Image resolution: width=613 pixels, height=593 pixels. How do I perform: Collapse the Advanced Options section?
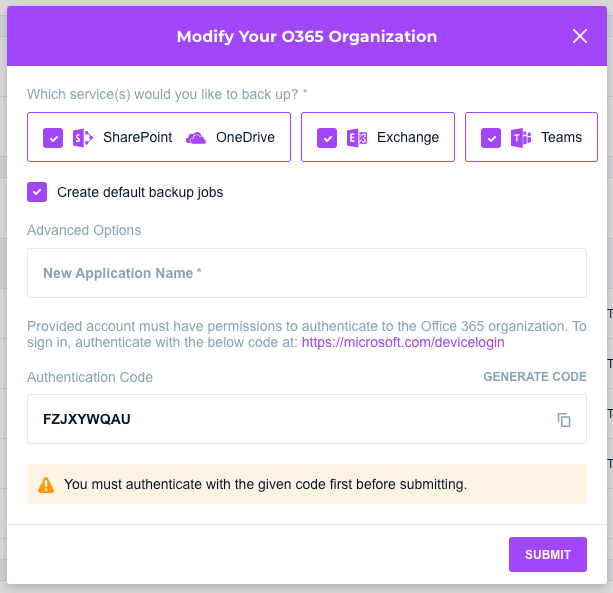coord(84,230)
